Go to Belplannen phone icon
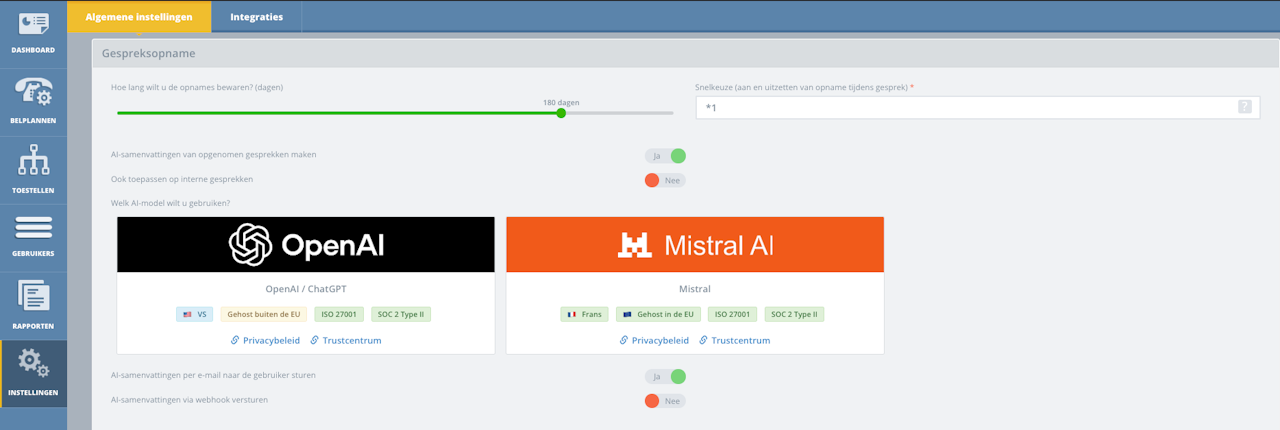The width and height of the screenshot is (1280, 430). [x=33, y=92]
